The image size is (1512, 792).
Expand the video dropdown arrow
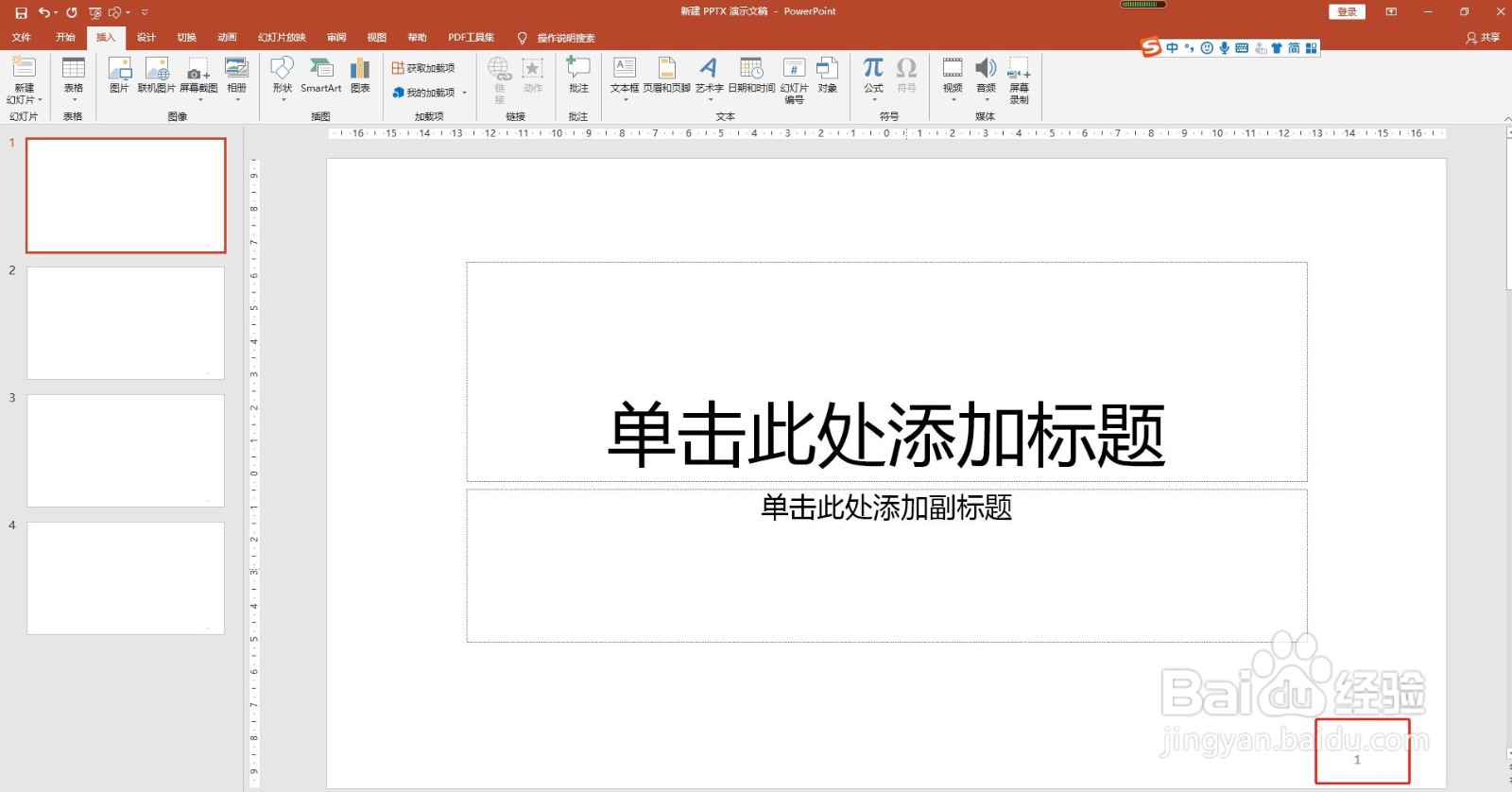tap(953, 99)
